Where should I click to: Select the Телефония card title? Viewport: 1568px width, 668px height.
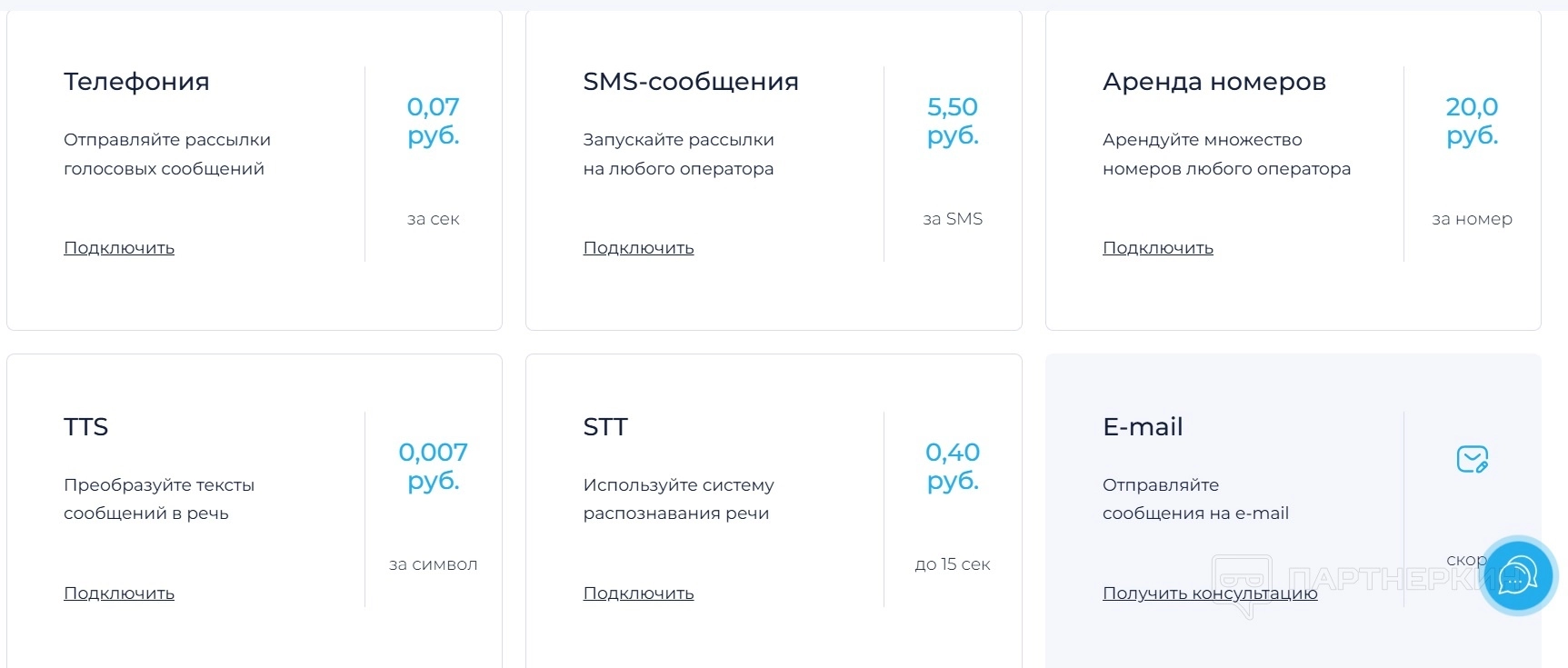point(136,82)
